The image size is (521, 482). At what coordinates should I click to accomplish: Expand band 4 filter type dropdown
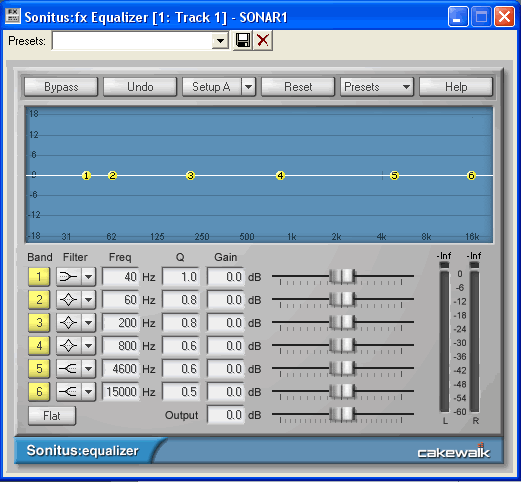click(x=88, y=346)
